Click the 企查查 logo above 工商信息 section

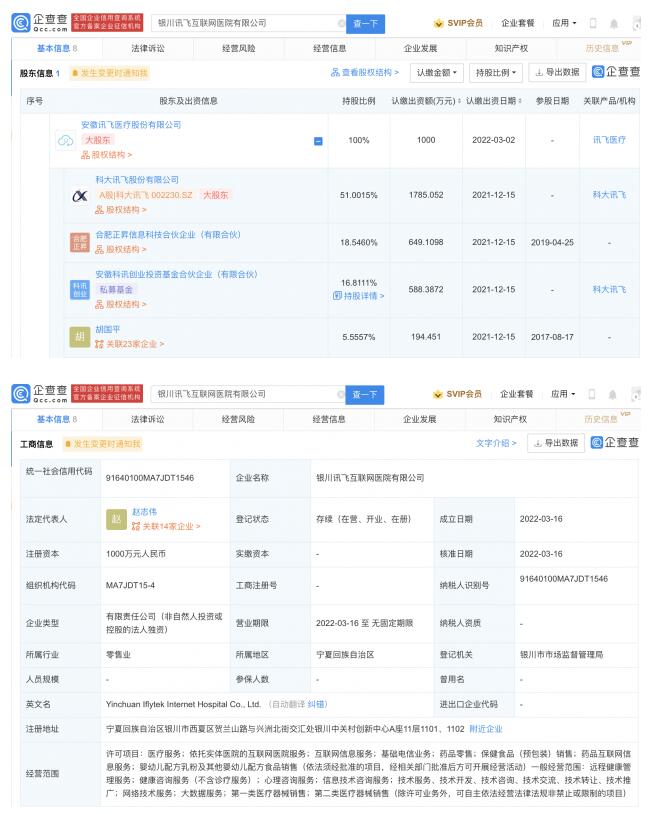click(x=39, y=394)
